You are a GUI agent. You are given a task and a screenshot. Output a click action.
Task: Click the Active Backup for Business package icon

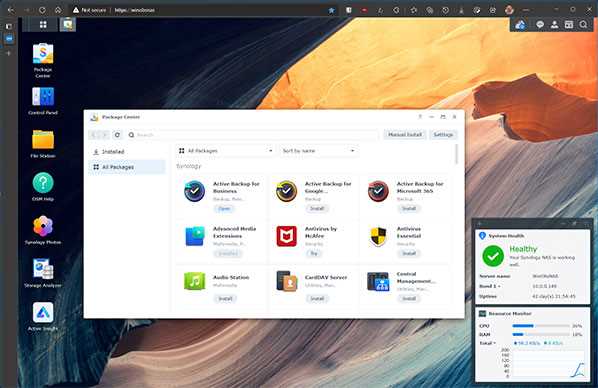pos(195,191)
